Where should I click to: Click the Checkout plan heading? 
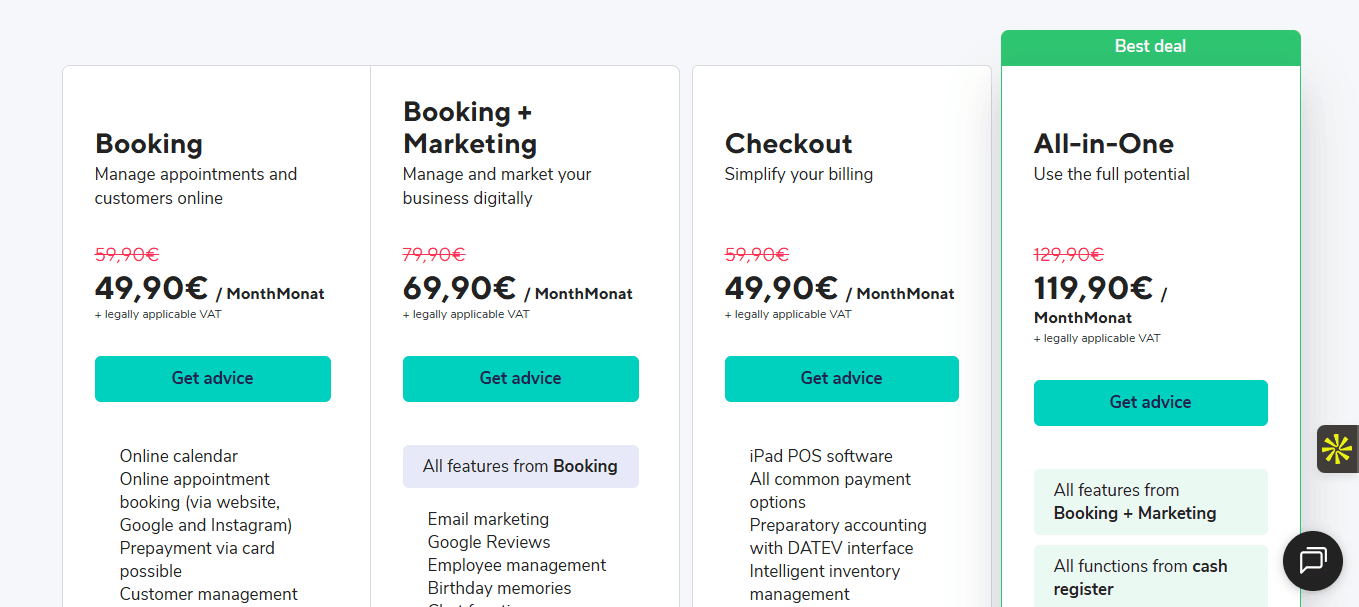pos(788,144)
